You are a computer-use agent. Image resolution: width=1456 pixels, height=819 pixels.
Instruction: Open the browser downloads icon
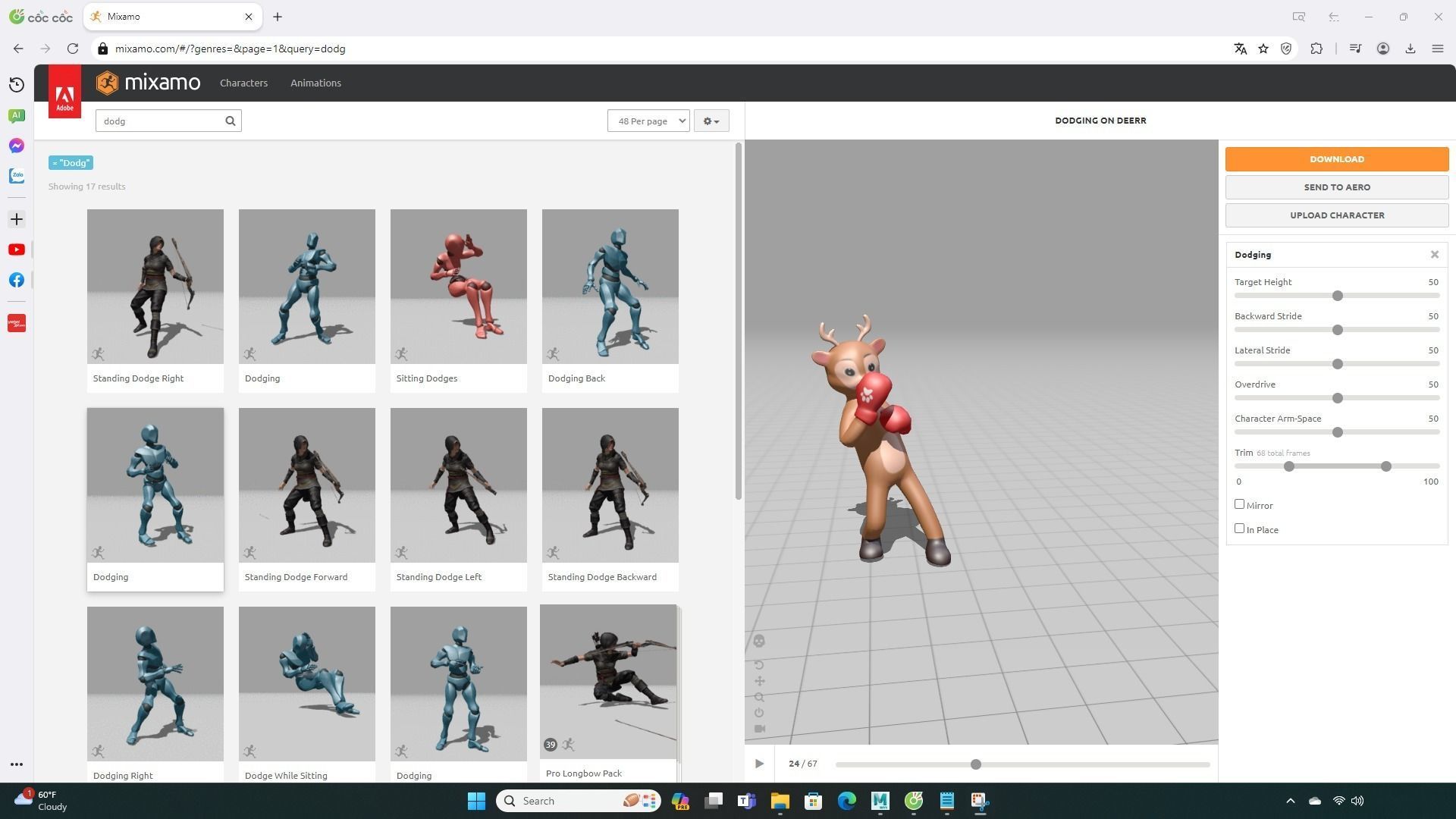[x=1410, y=49]
